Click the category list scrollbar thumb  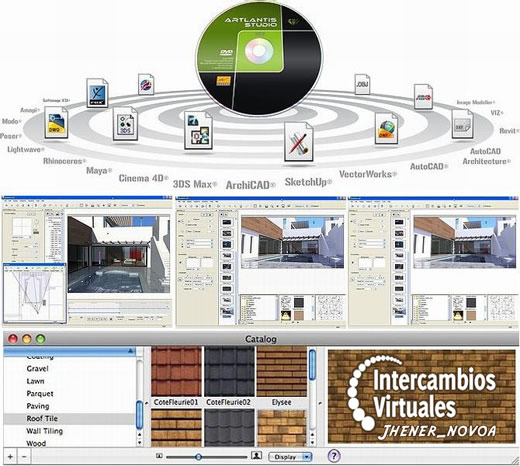(139, 415)
